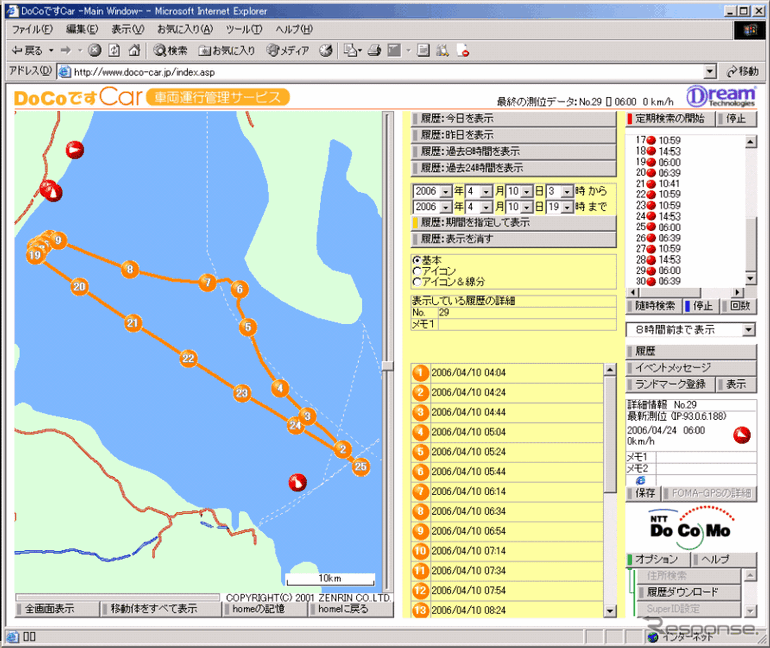This screenshot has height=648, width=770.
Task: Click red vehicle dot number 17
Action: [651, 140]
